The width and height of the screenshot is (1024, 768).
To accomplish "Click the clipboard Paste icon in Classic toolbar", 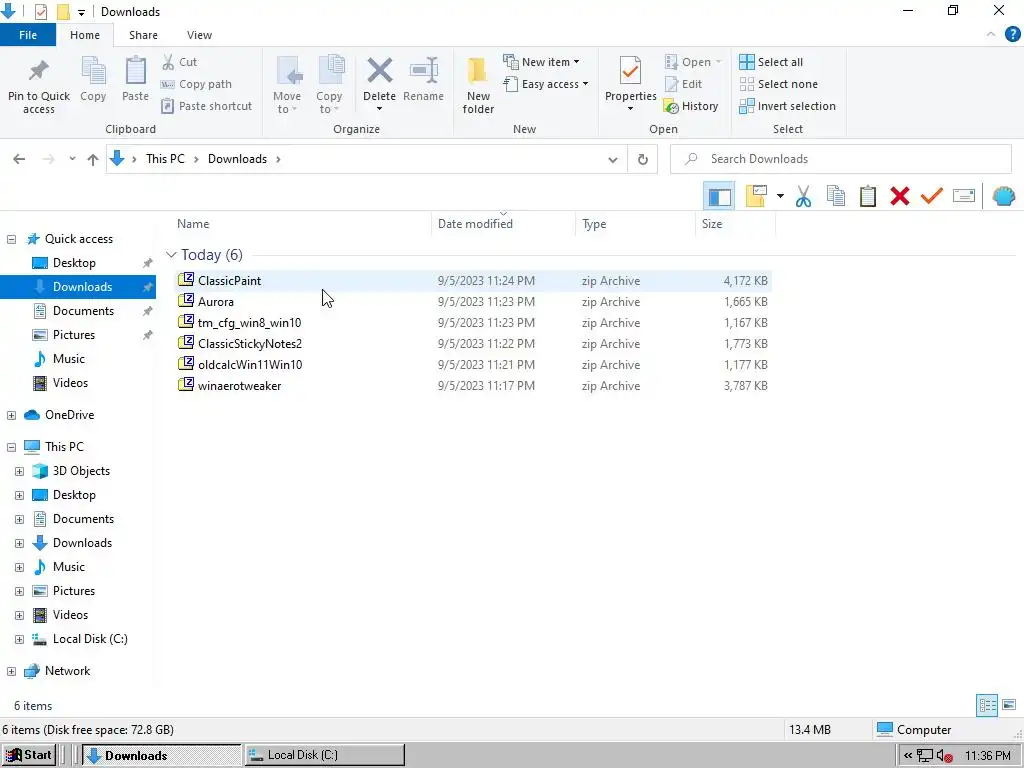I will coord(867,196).
